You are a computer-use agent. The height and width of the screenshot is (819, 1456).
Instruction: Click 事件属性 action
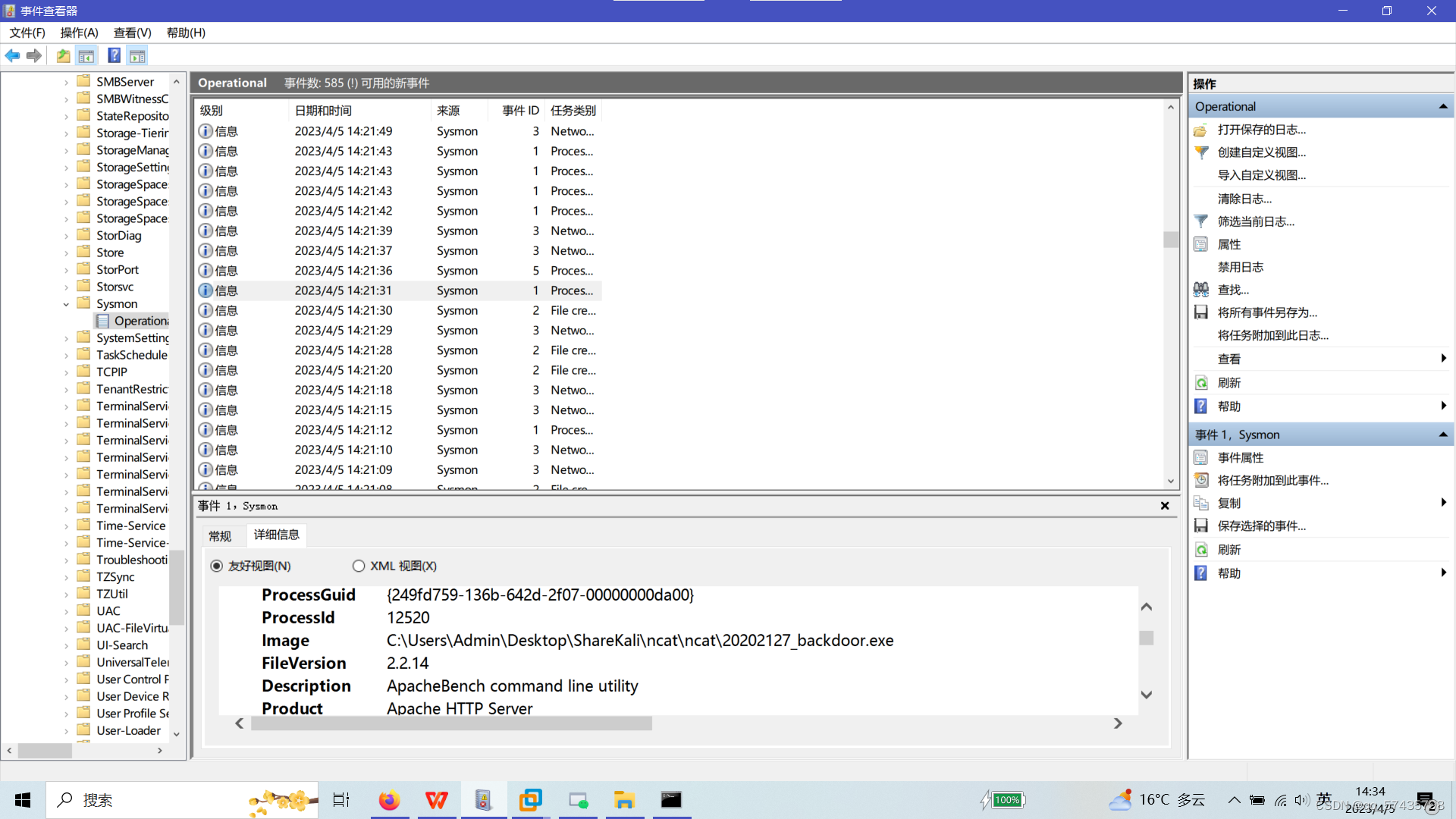pos(1240,457)
